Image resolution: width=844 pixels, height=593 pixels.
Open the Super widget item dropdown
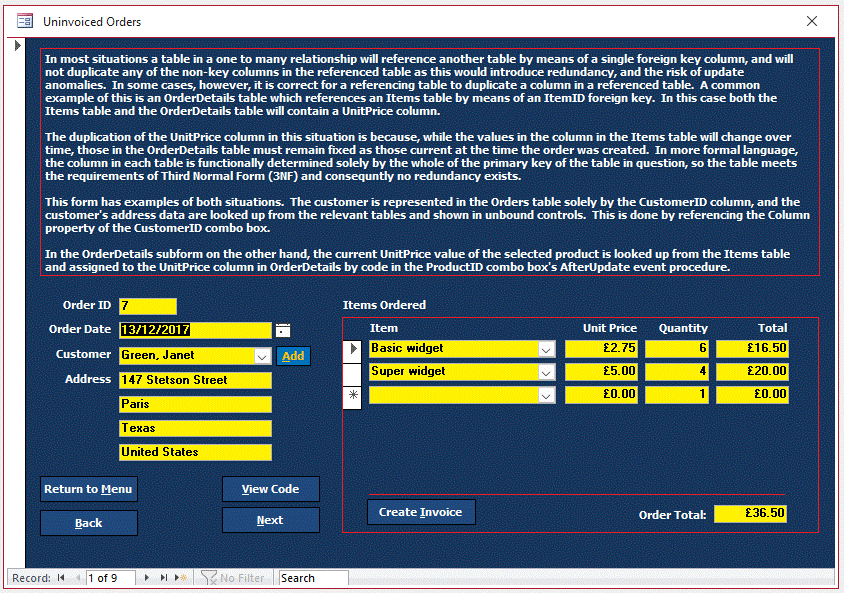click(546, 372)
